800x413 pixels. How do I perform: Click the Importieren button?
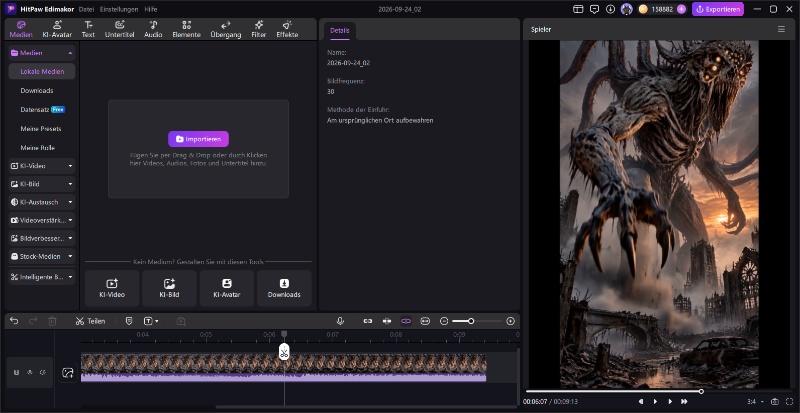(198, 139)
